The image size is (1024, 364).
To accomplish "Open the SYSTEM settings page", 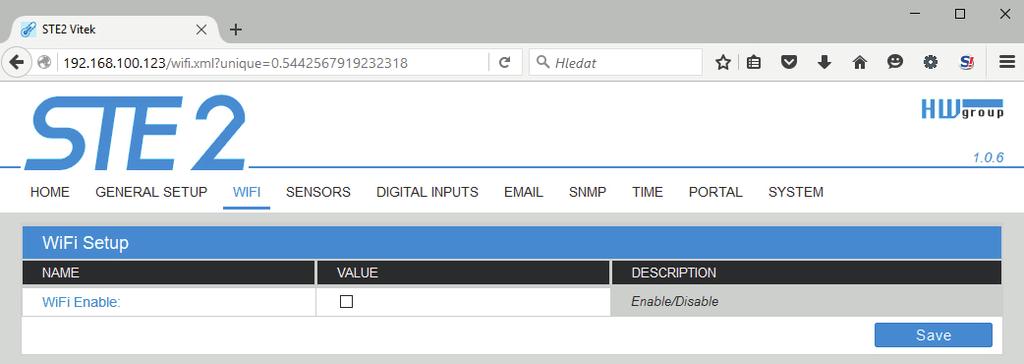I will click(795, 192).
